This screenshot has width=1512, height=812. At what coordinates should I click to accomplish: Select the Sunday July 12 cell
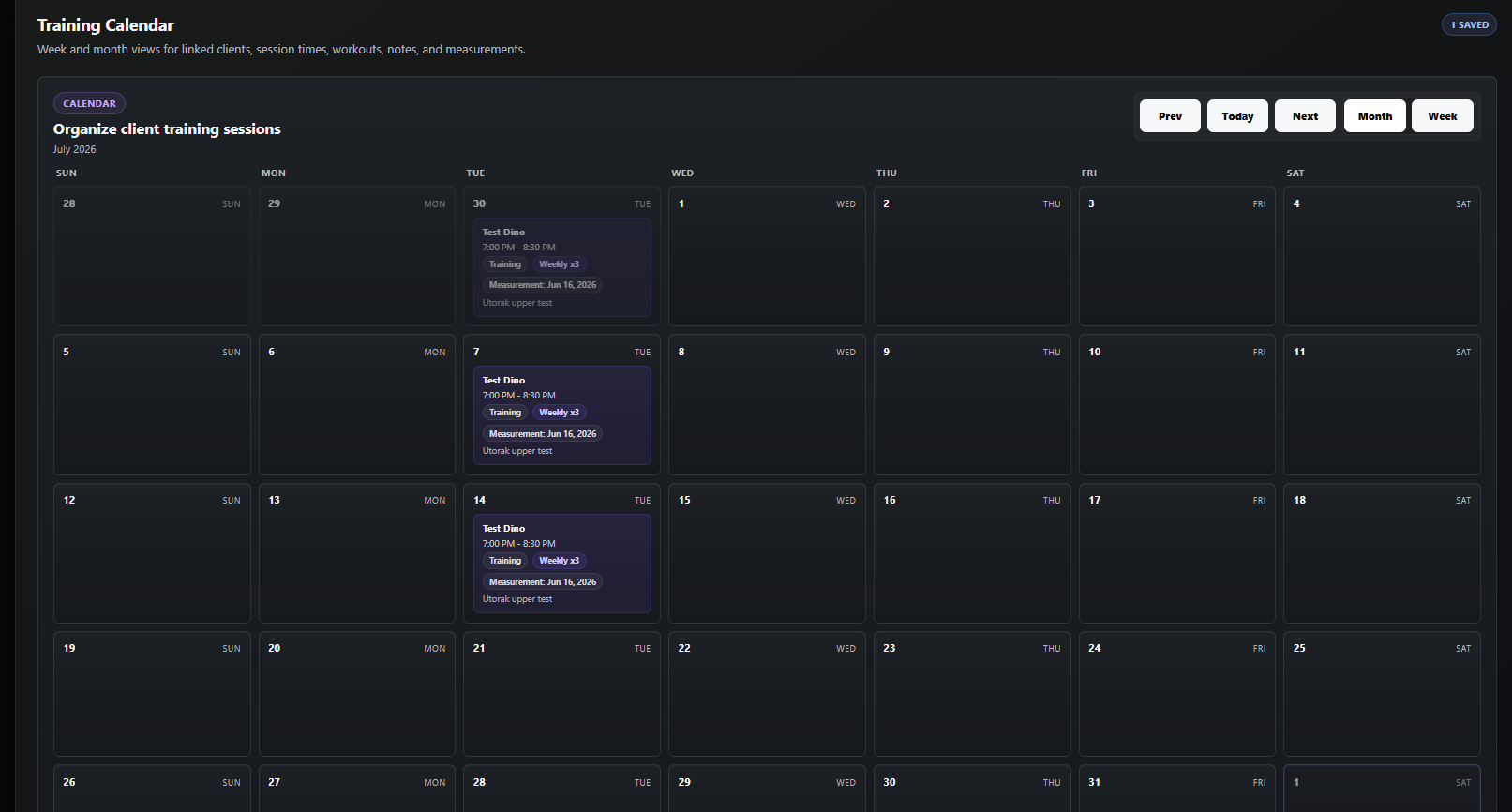[x=152, y=553]
